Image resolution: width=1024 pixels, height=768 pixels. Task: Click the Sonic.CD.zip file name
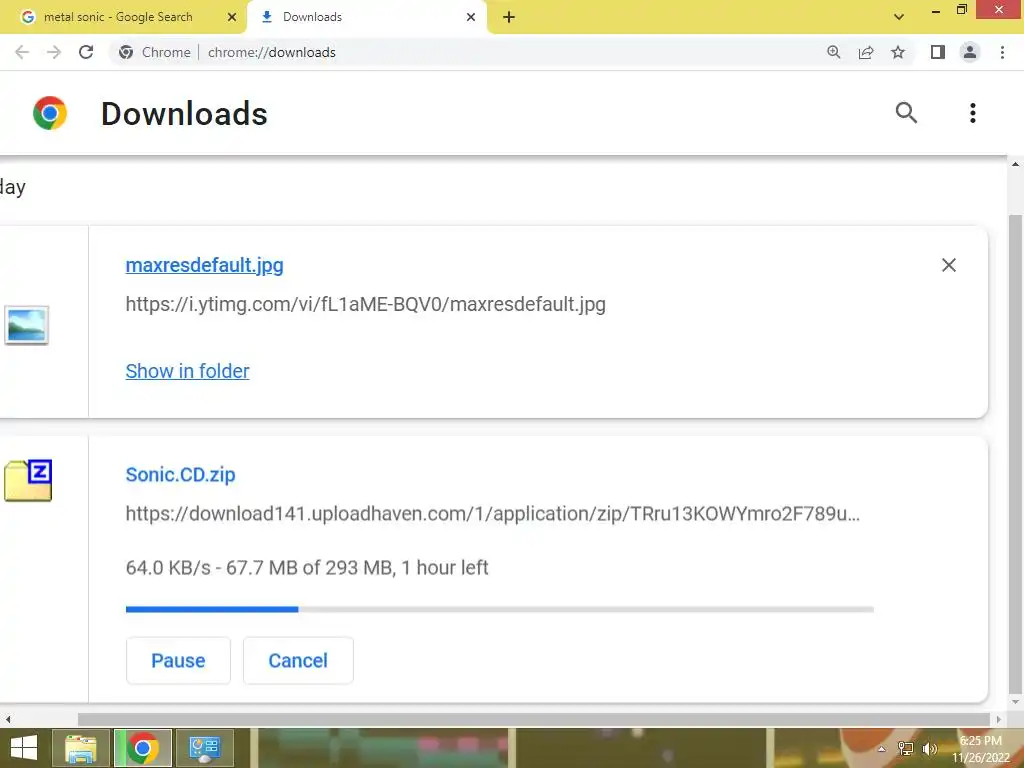pyautogui.click(x=180, y=474)
